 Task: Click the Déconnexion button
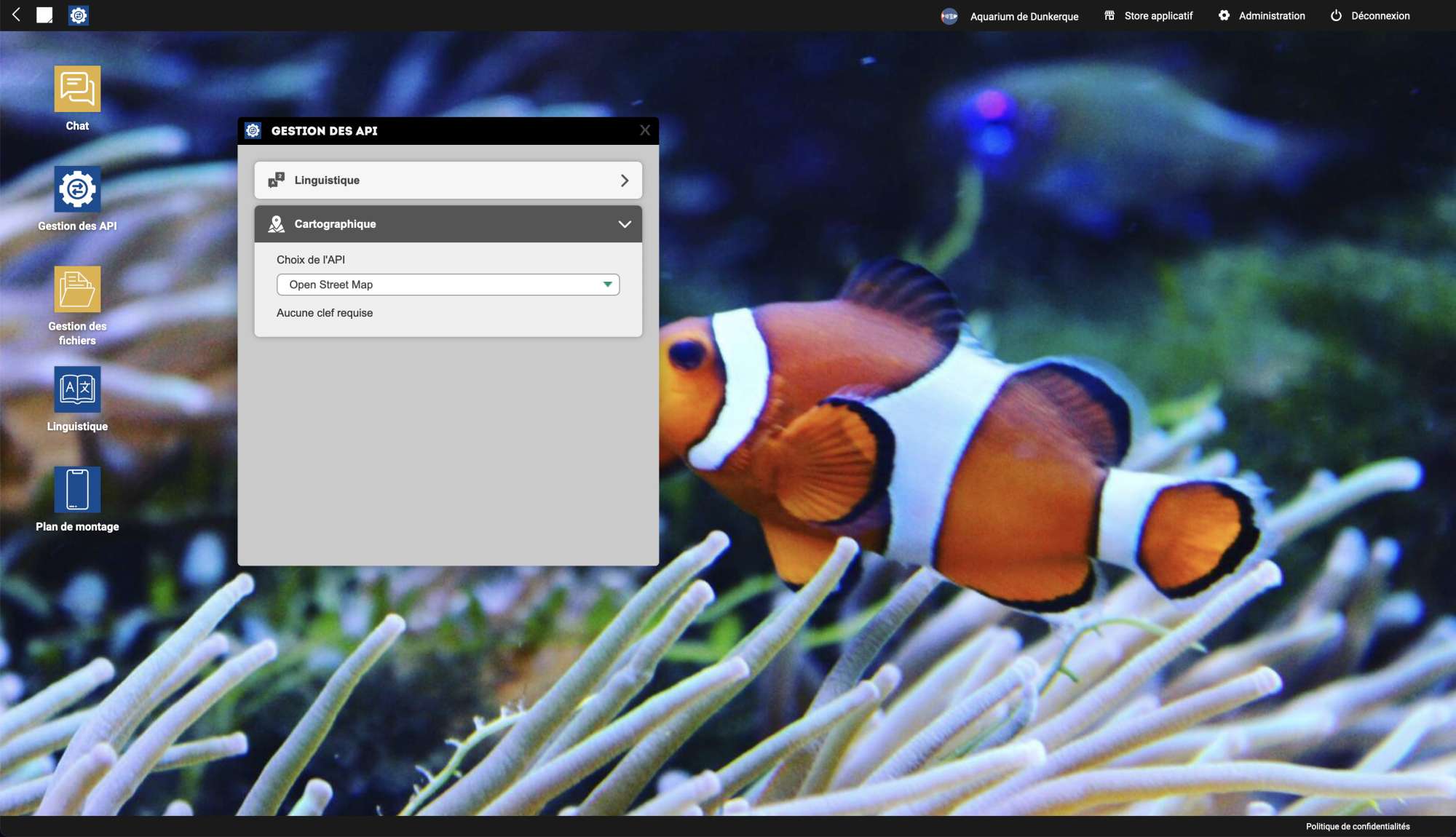pyautogui.click(x=1370, y=16)
